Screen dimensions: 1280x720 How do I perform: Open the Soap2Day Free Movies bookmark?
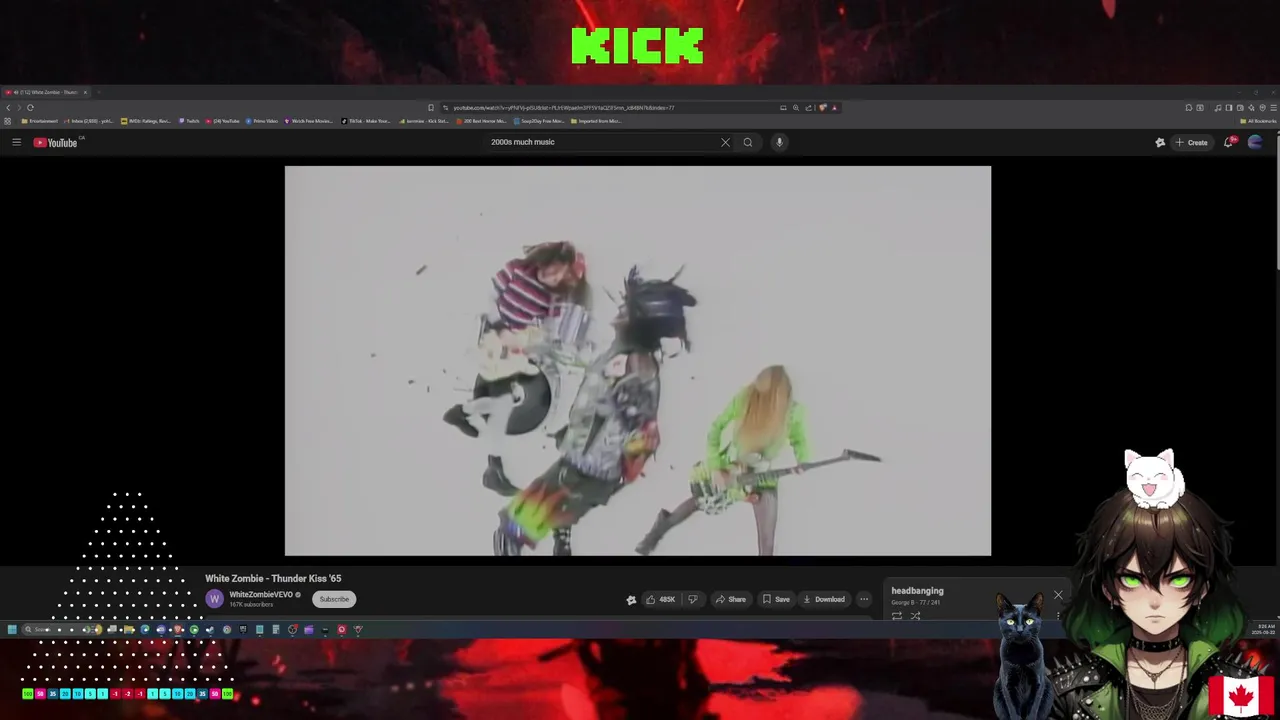(539, 121)
